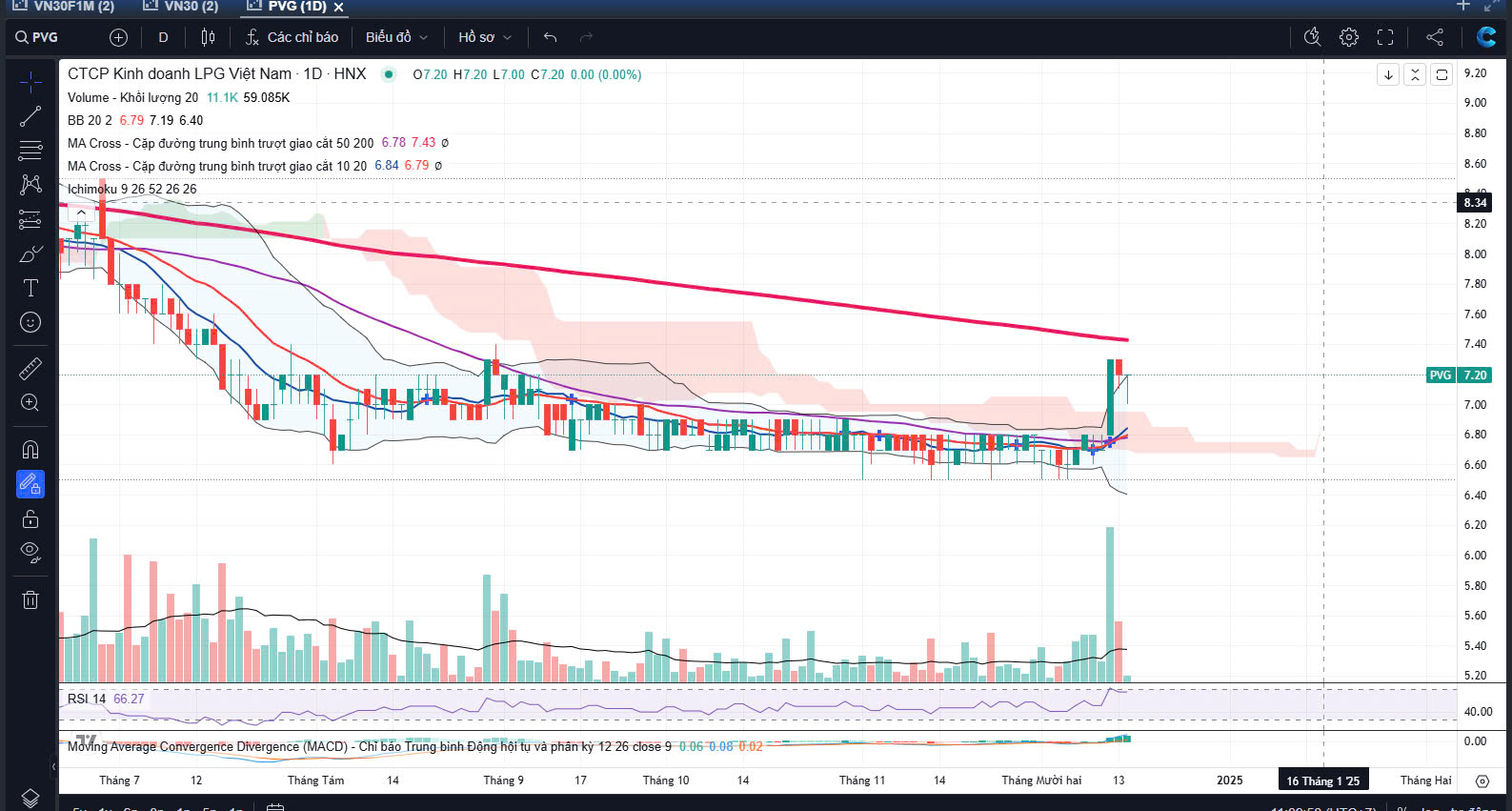
Task: Click the 8.34 price axis label
Action: point(1475,202)
